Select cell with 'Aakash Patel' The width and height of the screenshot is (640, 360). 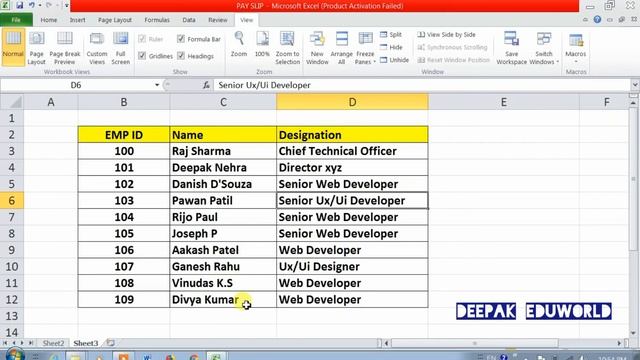coord(223,250)
